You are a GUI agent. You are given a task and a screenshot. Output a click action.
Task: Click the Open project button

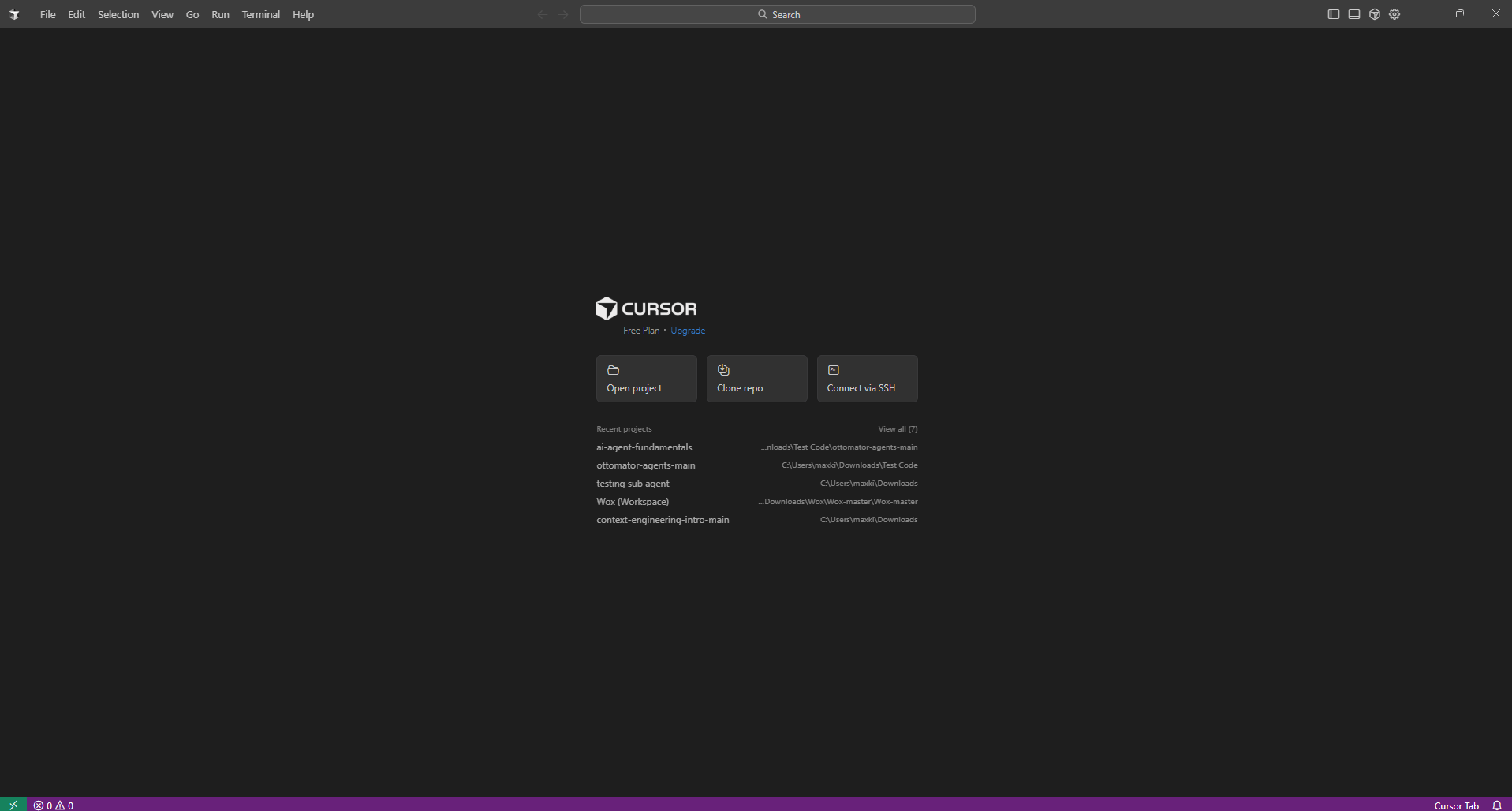pos(647,379)
